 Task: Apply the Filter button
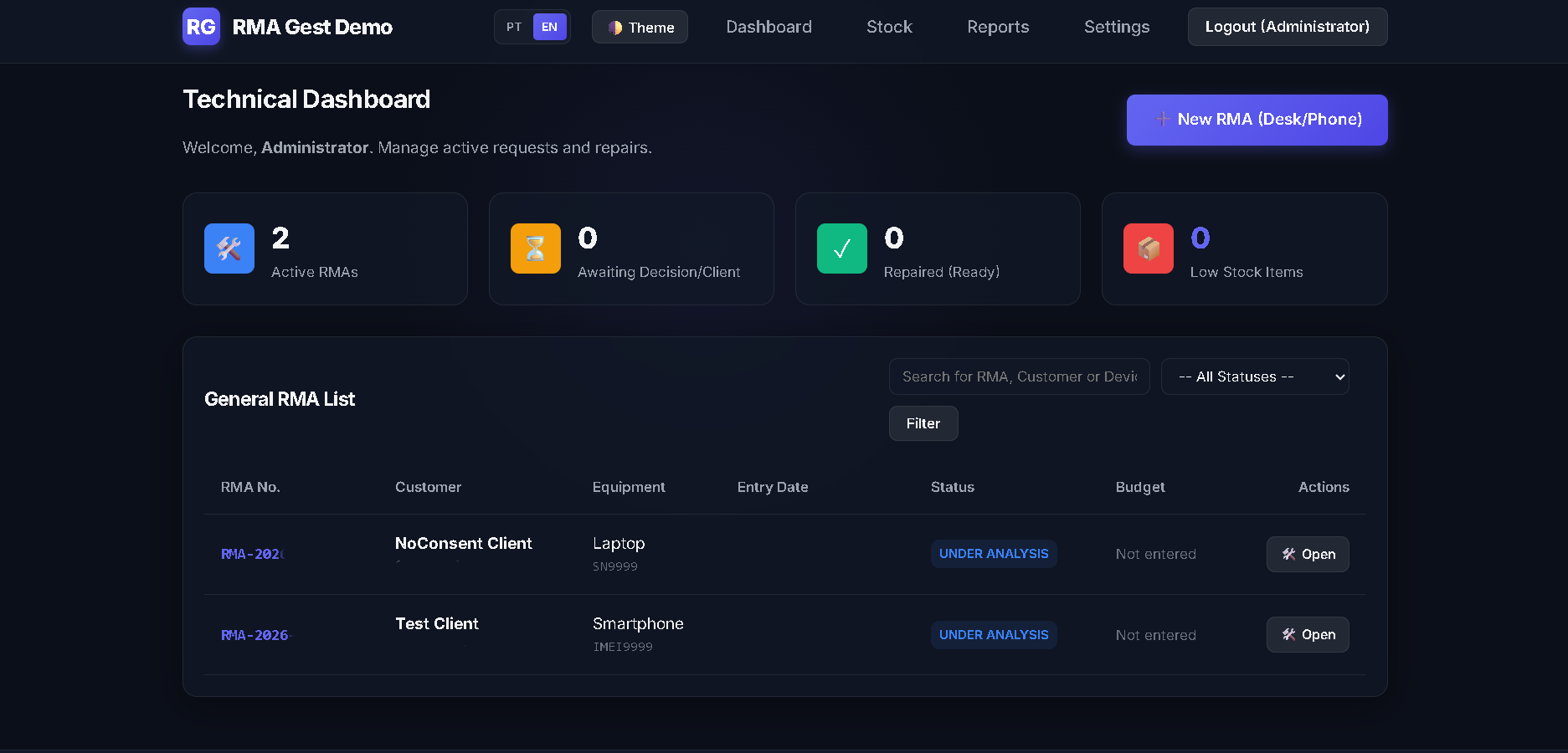pyautogui.click(x=923, y=423)
